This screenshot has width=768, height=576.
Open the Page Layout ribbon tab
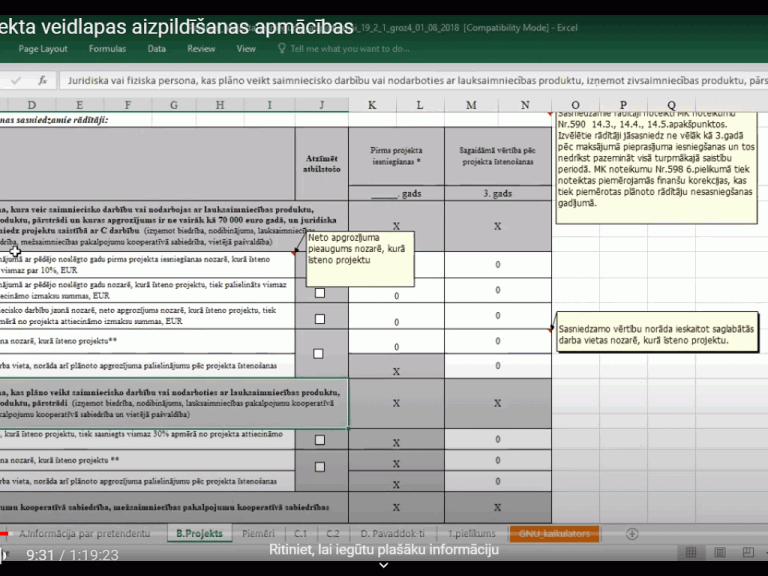click(x=43, y=48)
